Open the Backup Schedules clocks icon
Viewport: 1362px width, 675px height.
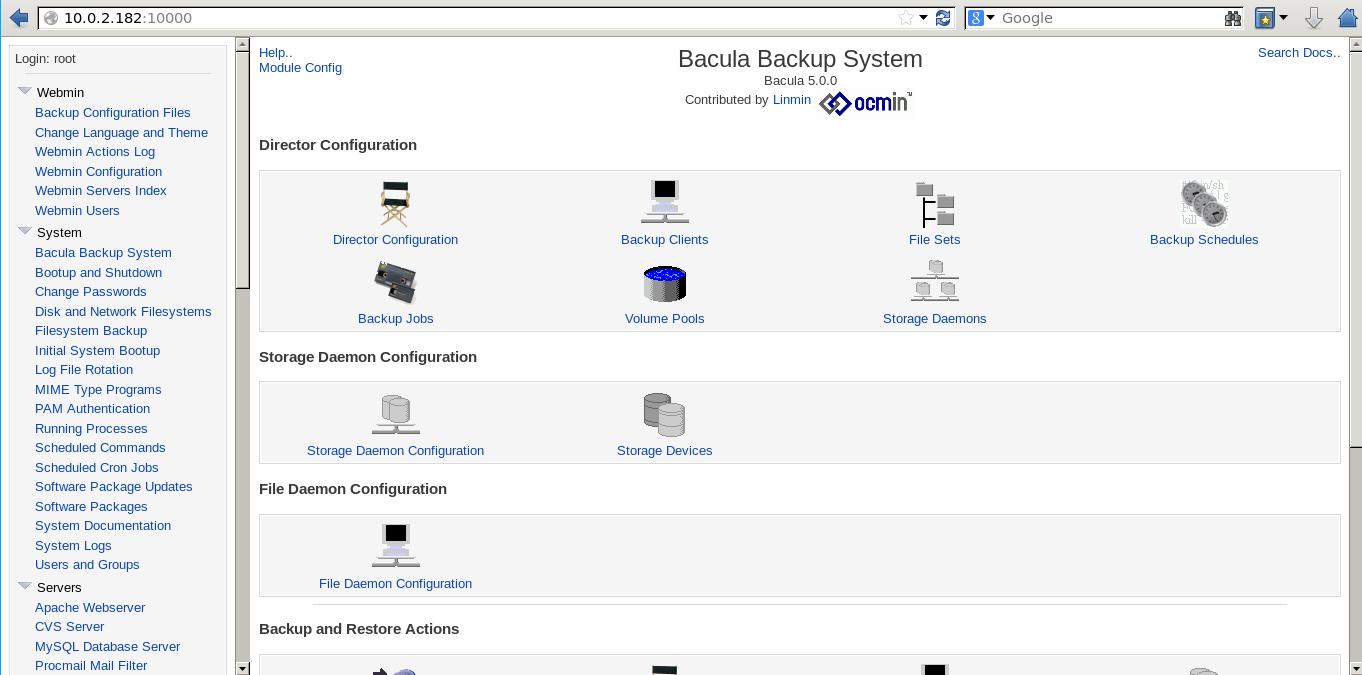point(1204,203)
